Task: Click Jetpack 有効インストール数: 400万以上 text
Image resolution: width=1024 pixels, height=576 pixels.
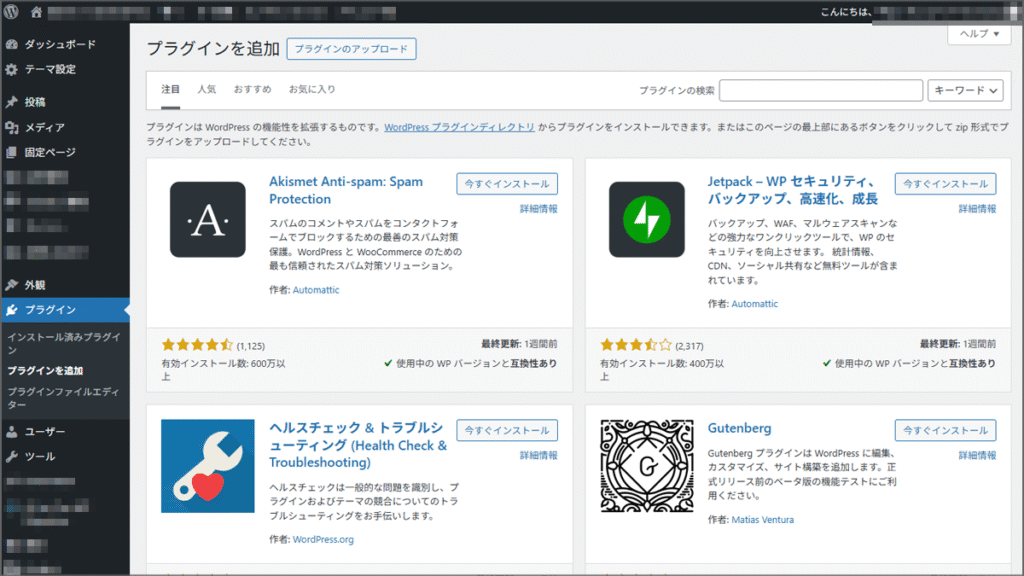Action: click(662, 370)
